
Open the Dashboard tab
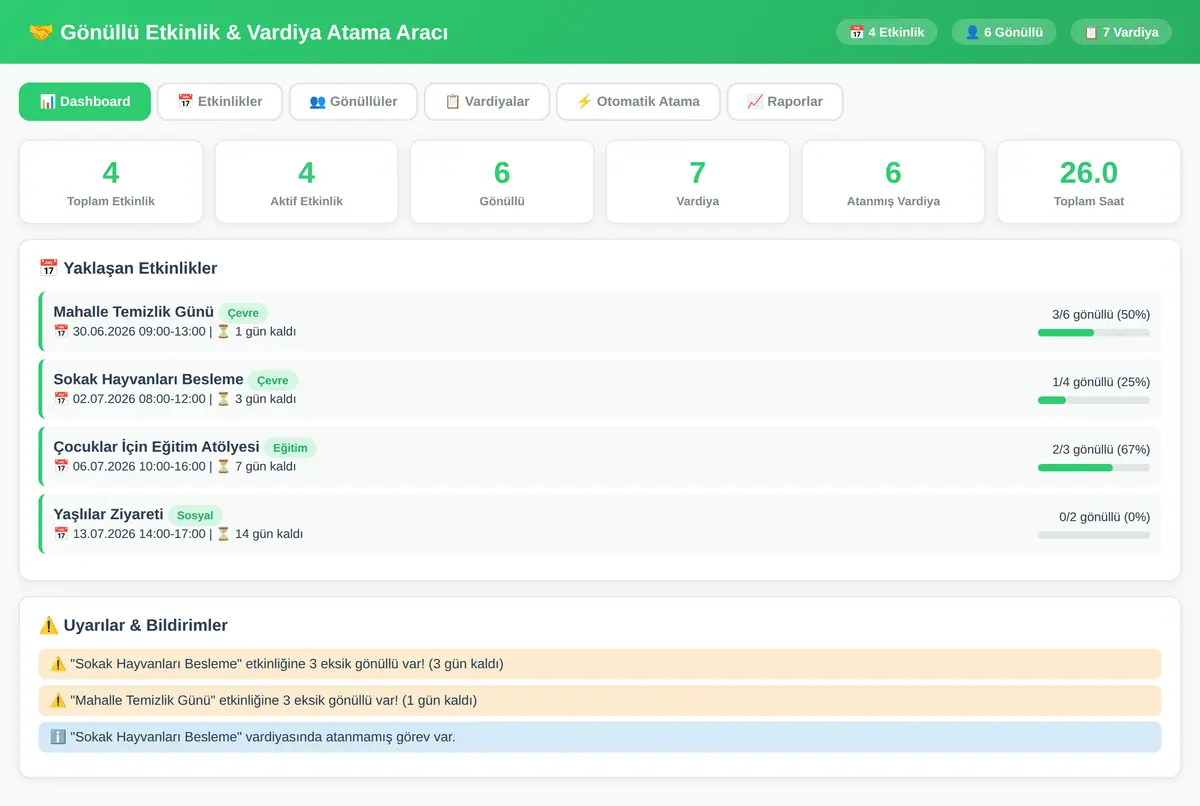(85, 101)
